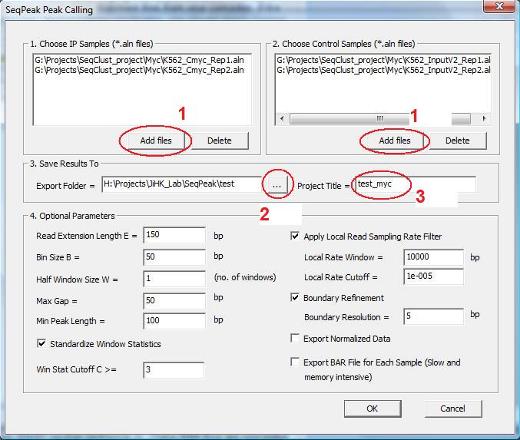Viewport: 520px width, 440px height.
Task: Uncheck Standardize Window Statistics
Action: (x=41, y=343)
